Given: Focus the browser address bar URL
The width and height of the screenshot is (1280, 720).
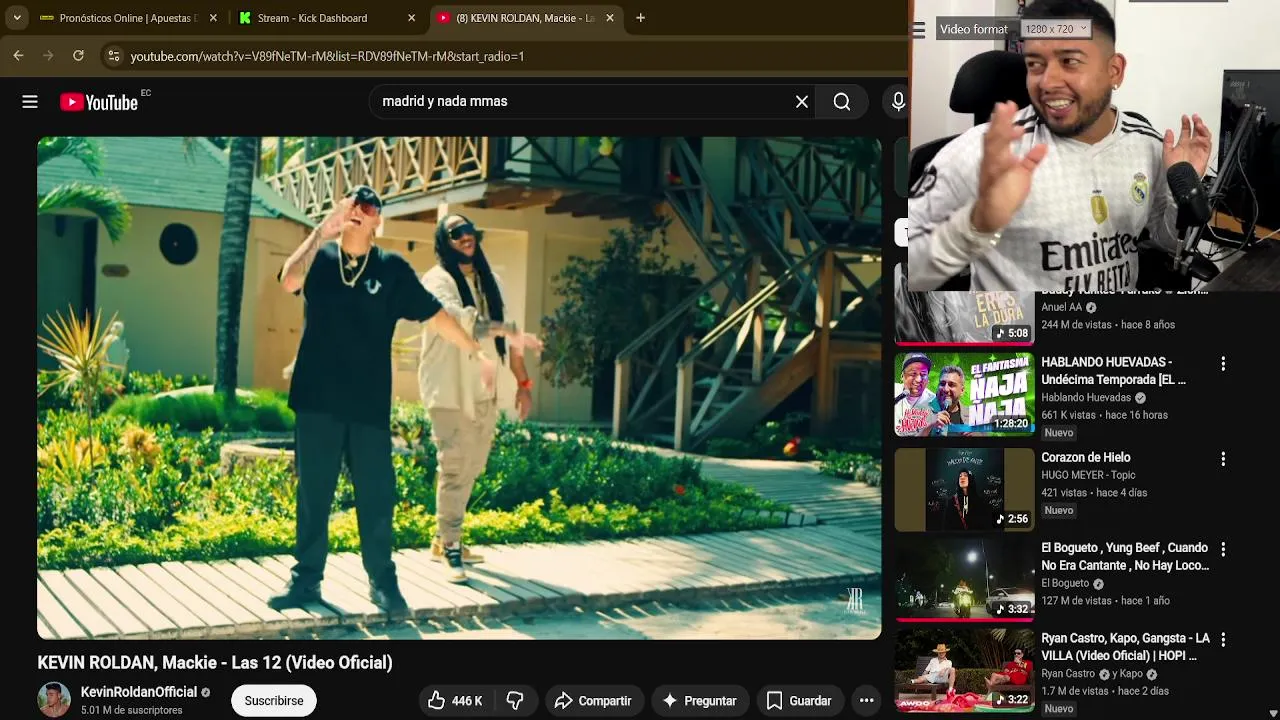Looking at the screenshot, I should 327,56.
